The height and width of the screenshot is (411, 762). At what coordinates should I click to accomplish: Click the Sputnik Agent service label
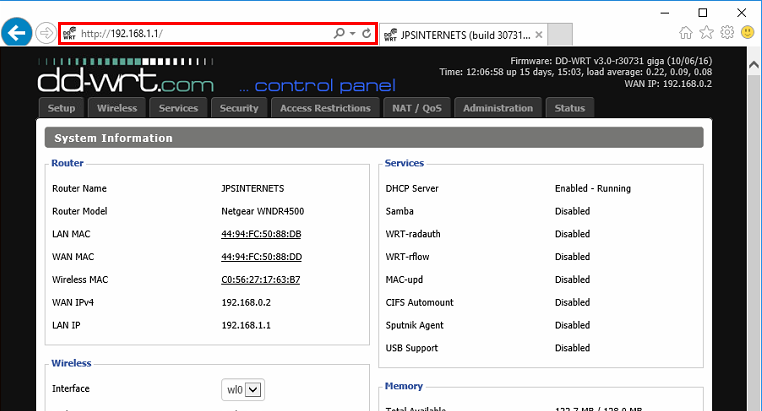[415, 325]
